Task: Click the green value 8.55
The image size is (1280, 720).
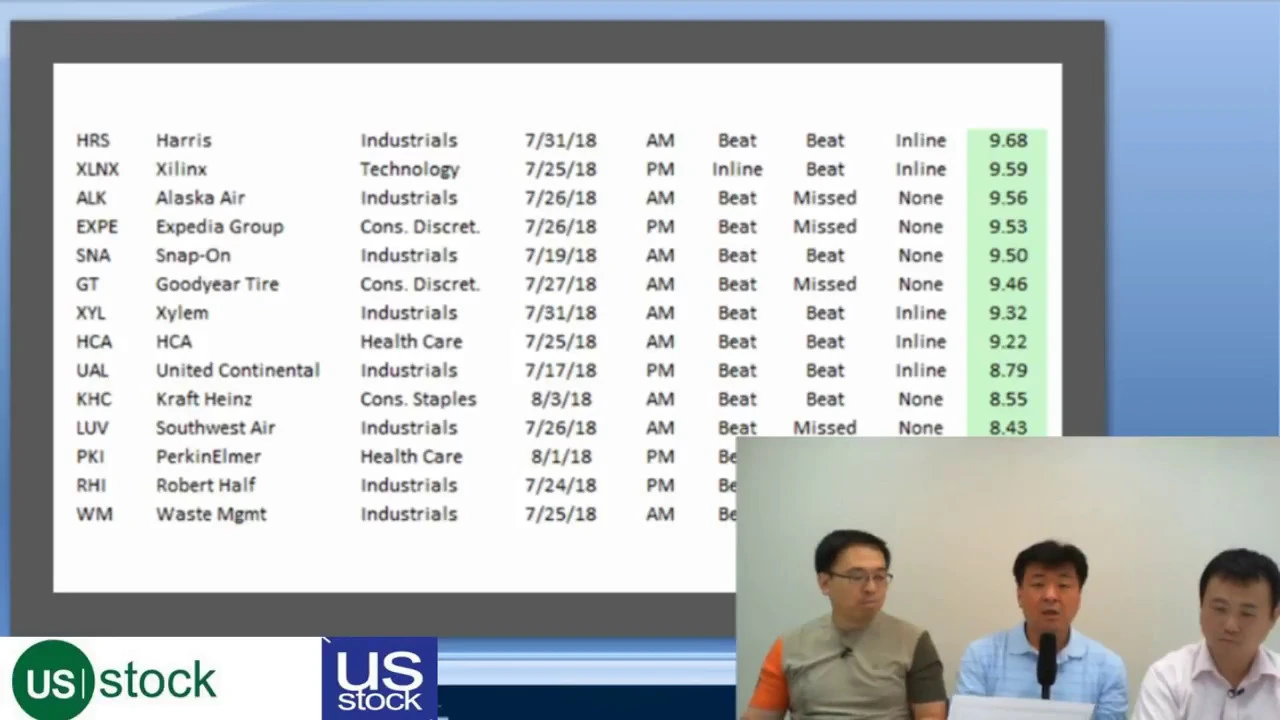Action: (x=1008, y=399)
